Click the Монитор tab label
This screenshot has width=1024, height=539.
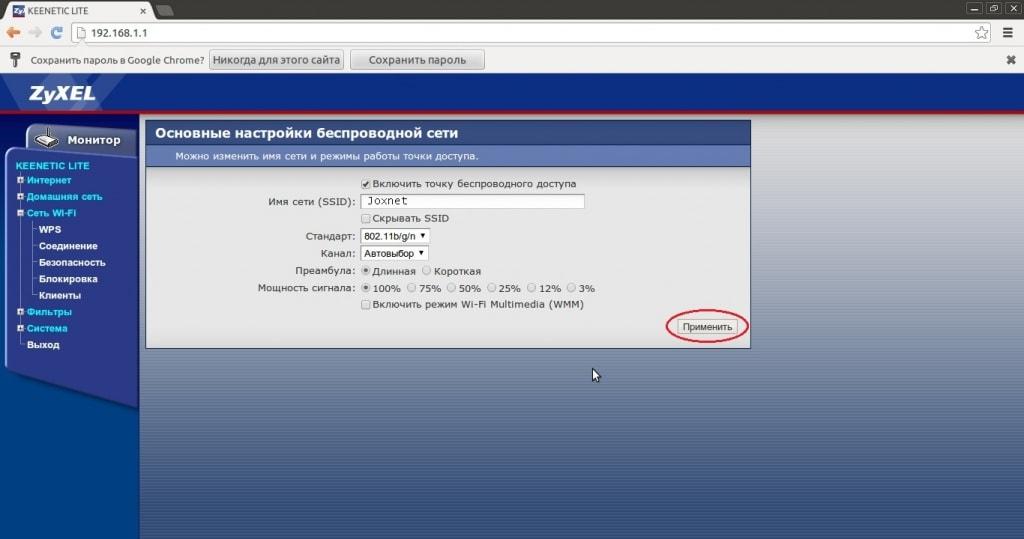pos(94,140)
